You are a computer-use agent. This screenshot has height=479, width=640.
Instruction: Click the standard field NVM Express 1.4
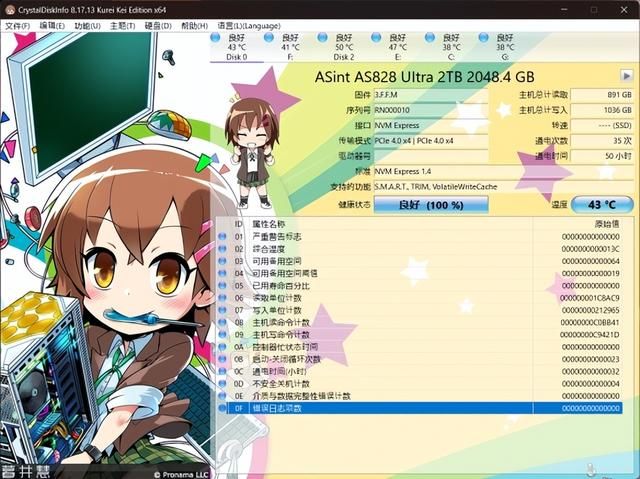504,171
